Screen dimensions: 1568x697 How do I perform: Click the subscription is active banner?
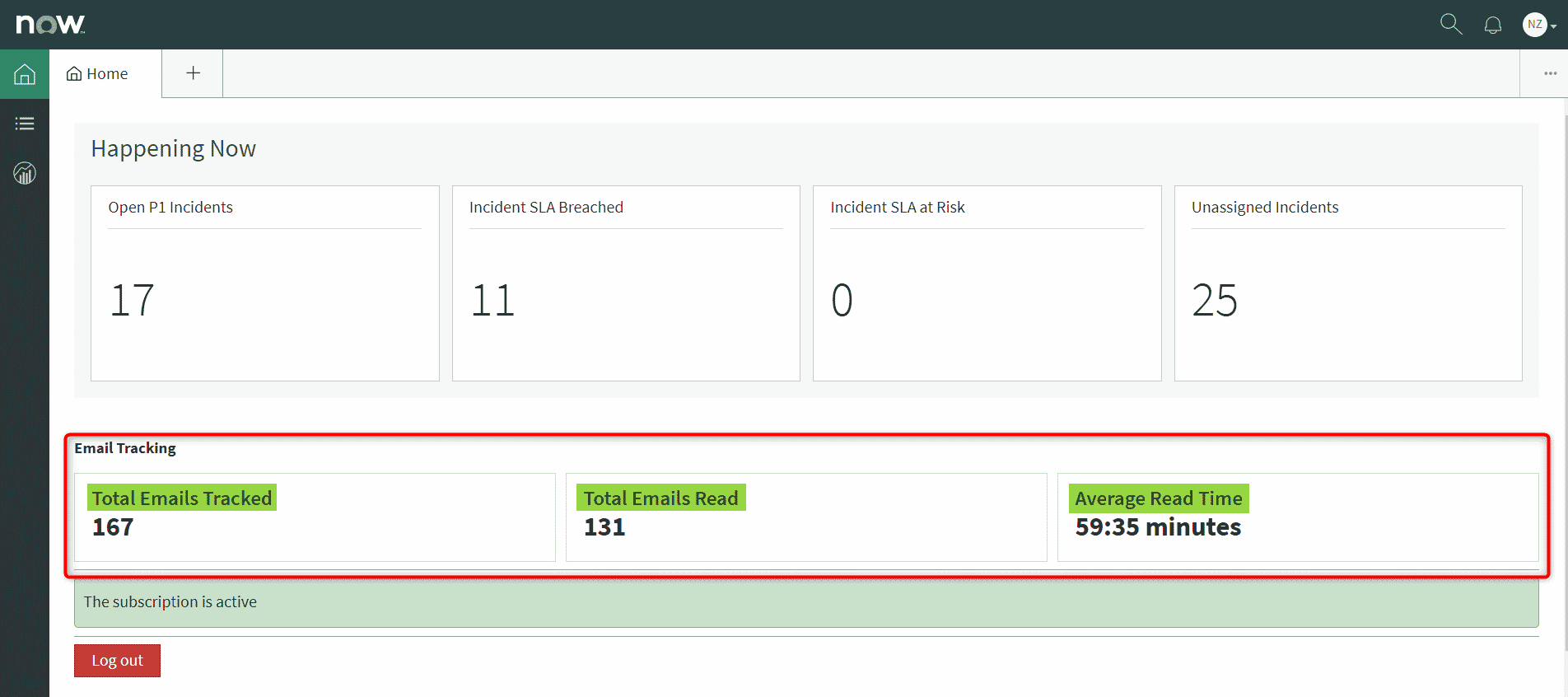tap(805, 602)
